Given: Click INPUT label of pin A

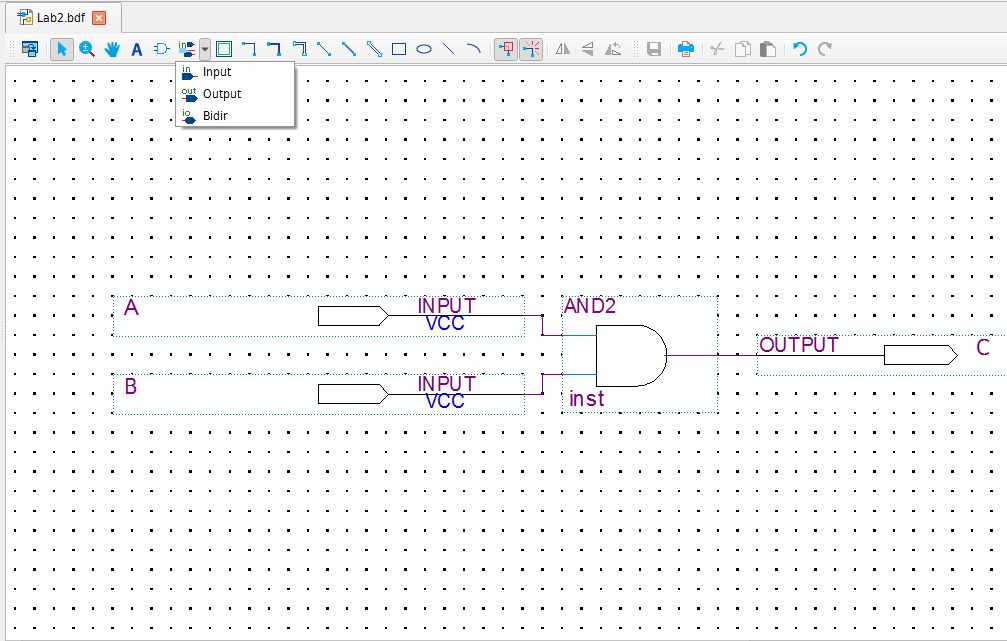Looking at the screenshot, I should 446,306.
